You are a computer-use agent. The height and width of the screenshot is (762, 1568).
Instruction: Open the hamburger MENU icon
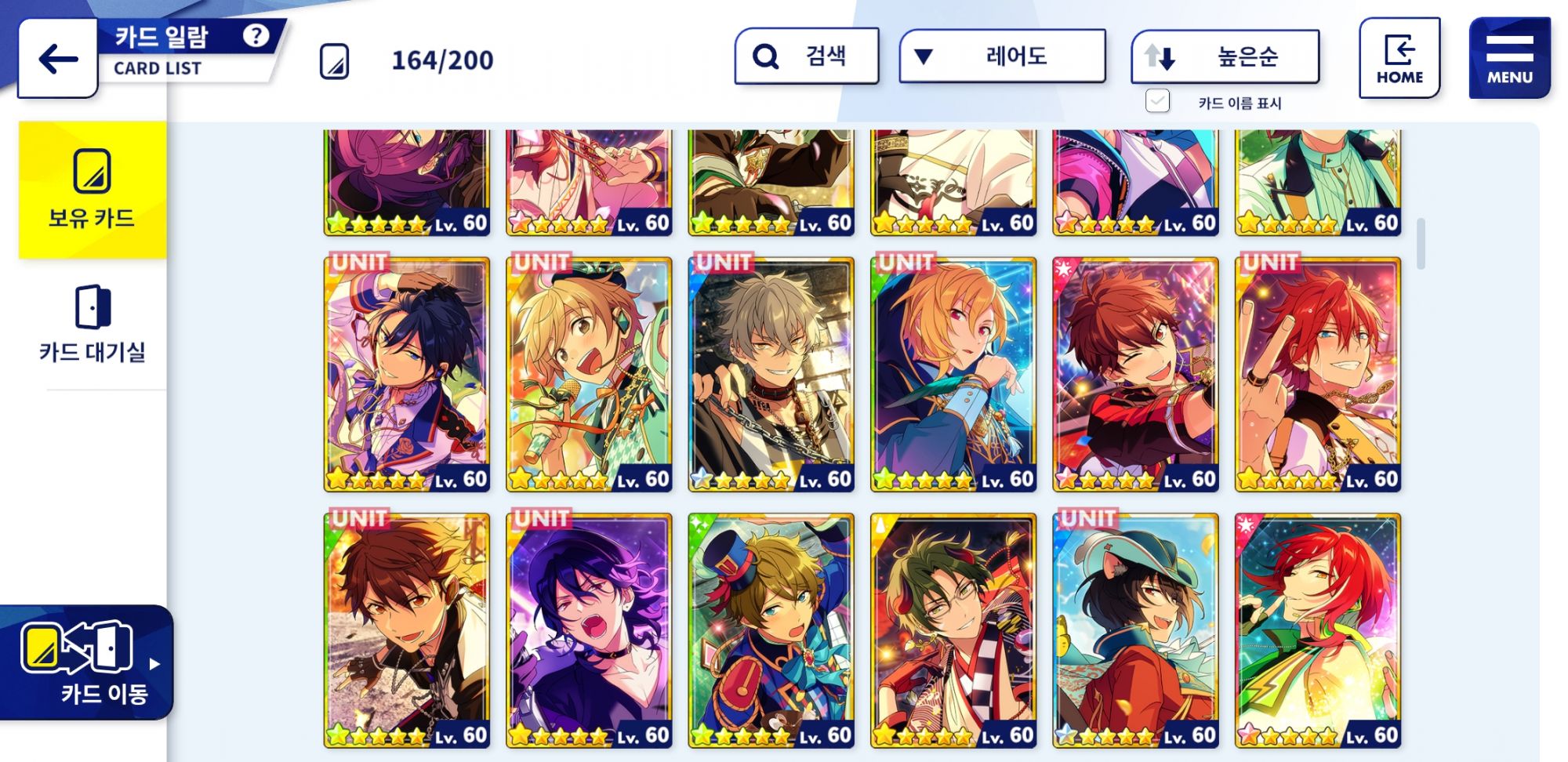pyautogui.click(x=1509, y=58)
